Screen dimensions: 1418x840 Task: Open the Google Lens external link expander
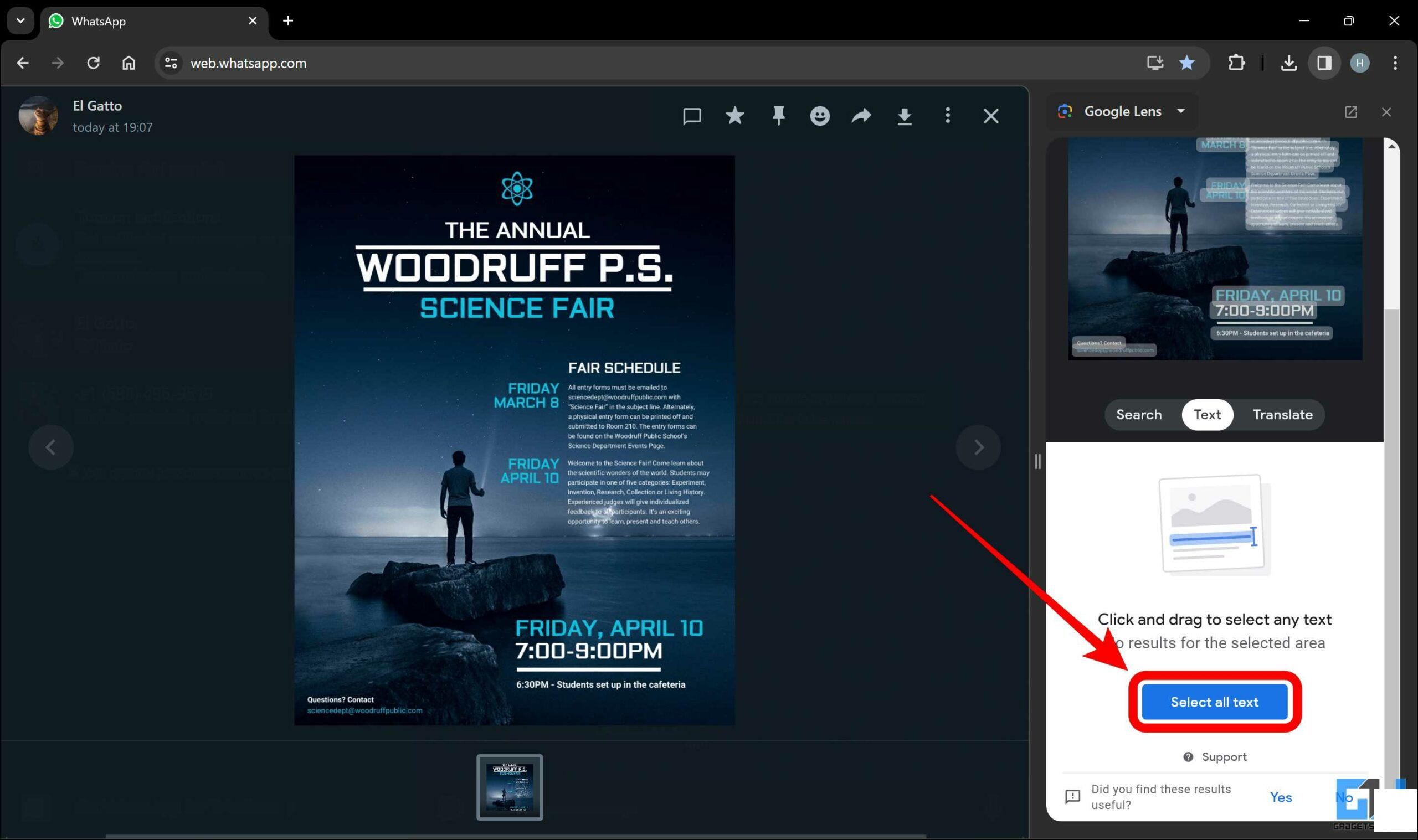tap(1351, 111)
